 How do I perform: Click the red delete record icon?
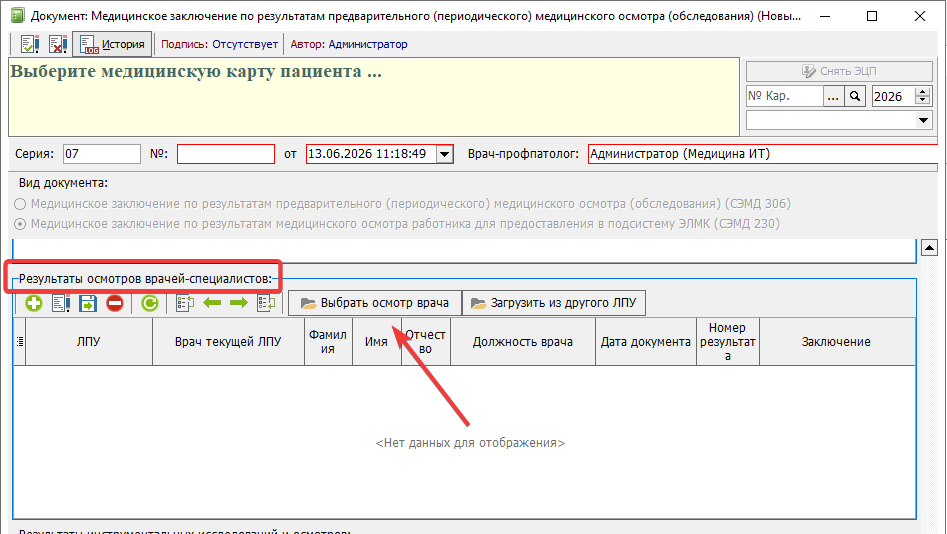click(115, 303)
